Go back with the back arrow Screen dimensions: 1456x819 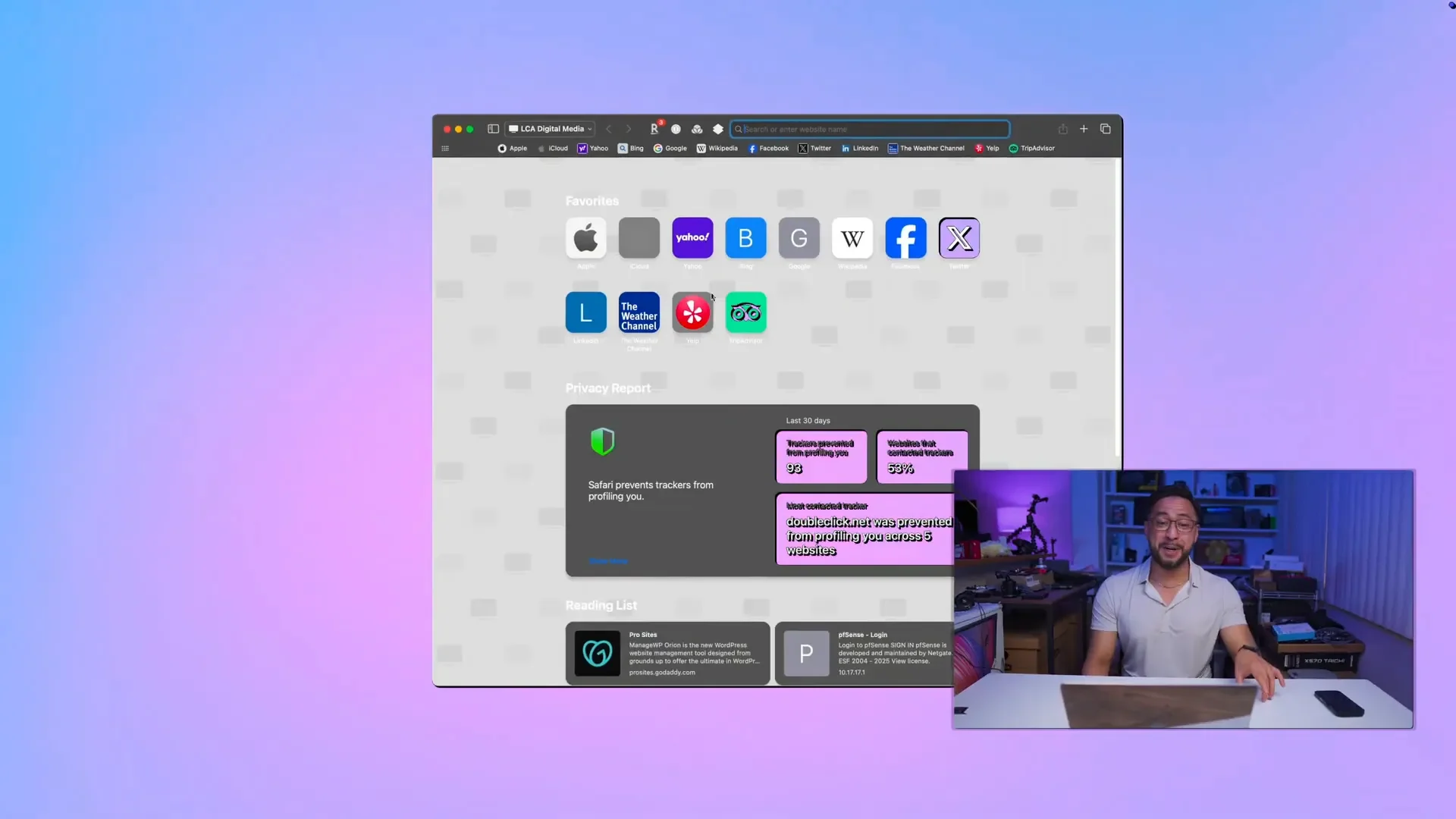(608, 129)
